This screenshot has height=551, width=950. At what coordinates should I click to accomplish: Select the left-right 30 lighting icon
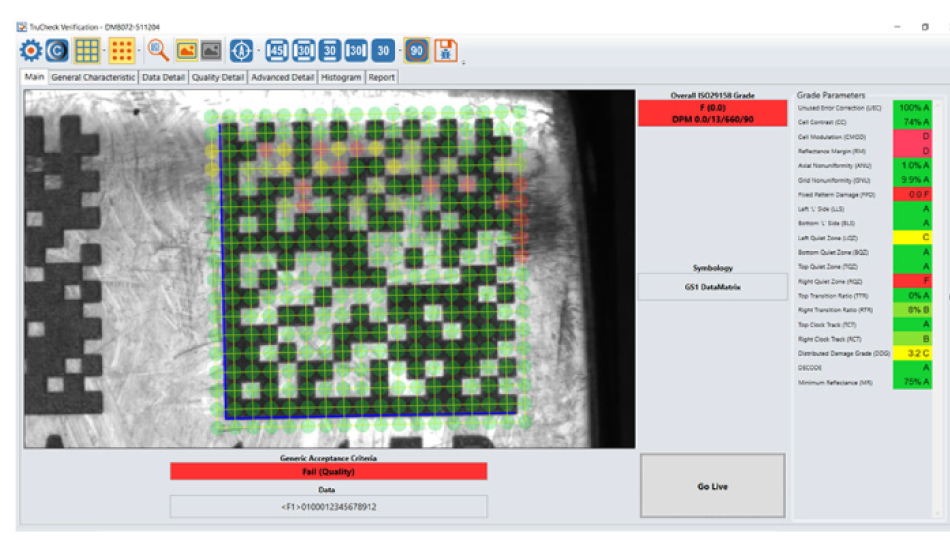tap(356, 50)
